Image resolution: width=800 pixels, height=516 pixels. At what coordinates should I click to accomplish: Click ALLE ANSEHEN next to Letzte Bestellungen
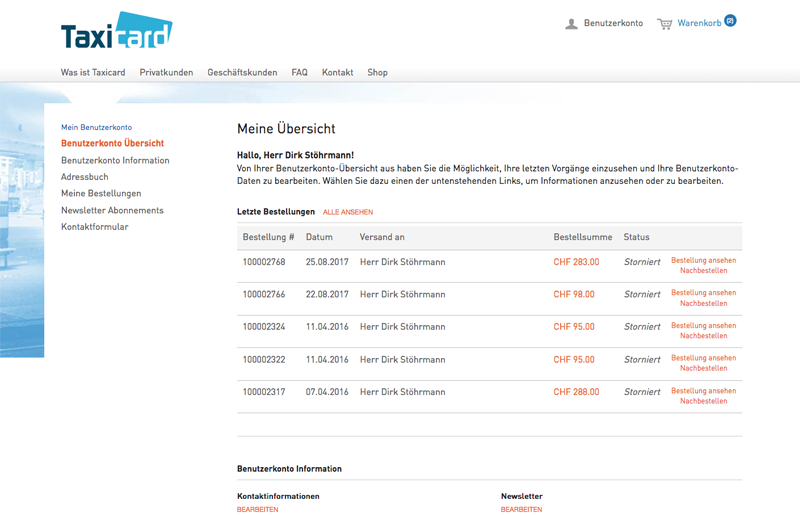click(348, 213)
